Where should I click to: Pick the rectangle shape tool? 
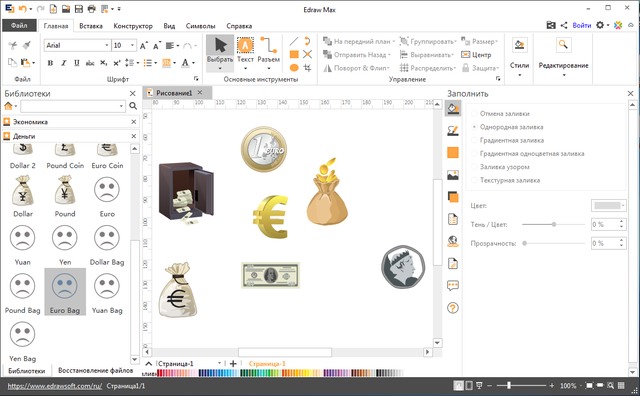[x=294, y=54]
